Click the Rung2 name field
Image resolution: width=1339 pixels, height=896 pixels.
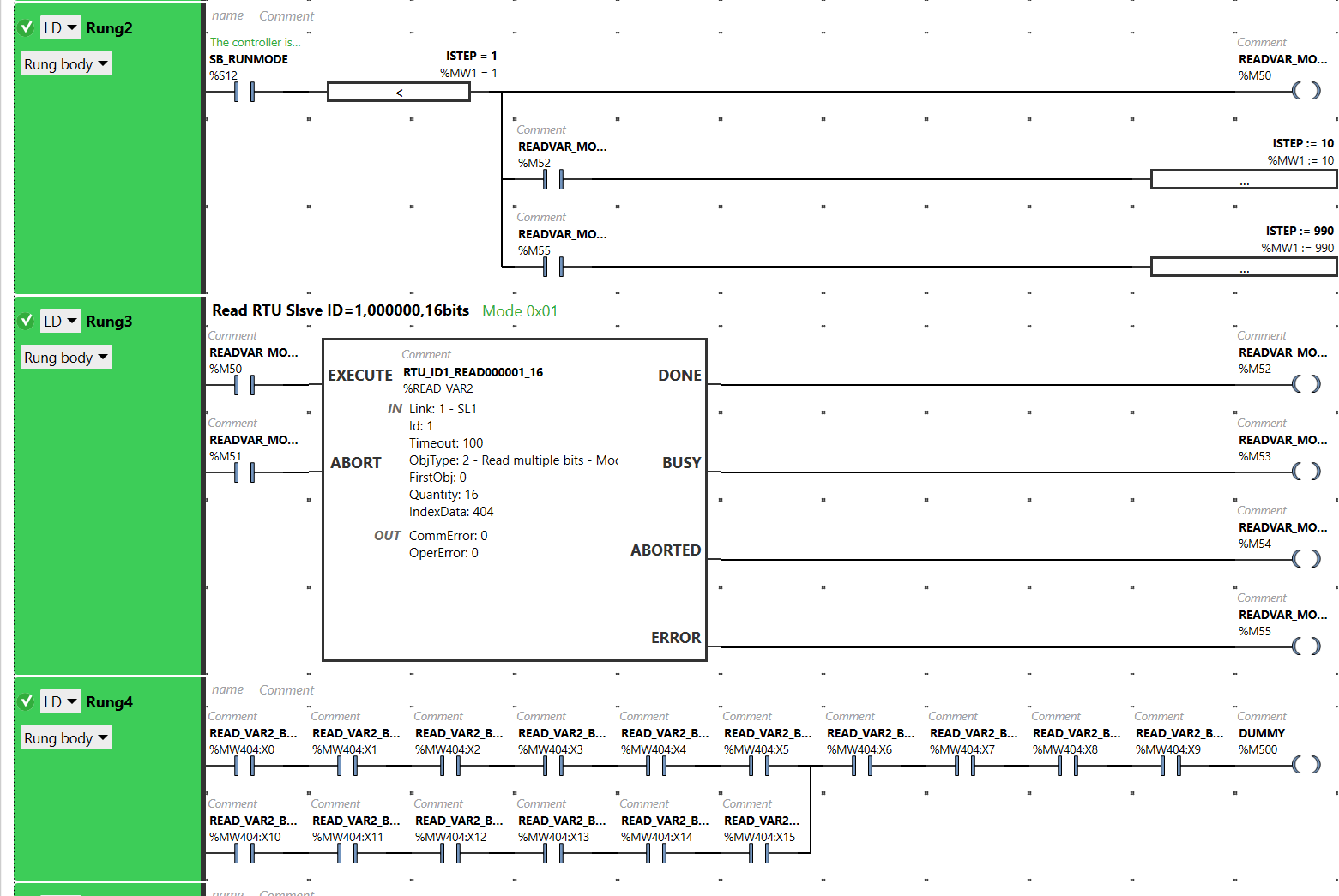[228, 15]
